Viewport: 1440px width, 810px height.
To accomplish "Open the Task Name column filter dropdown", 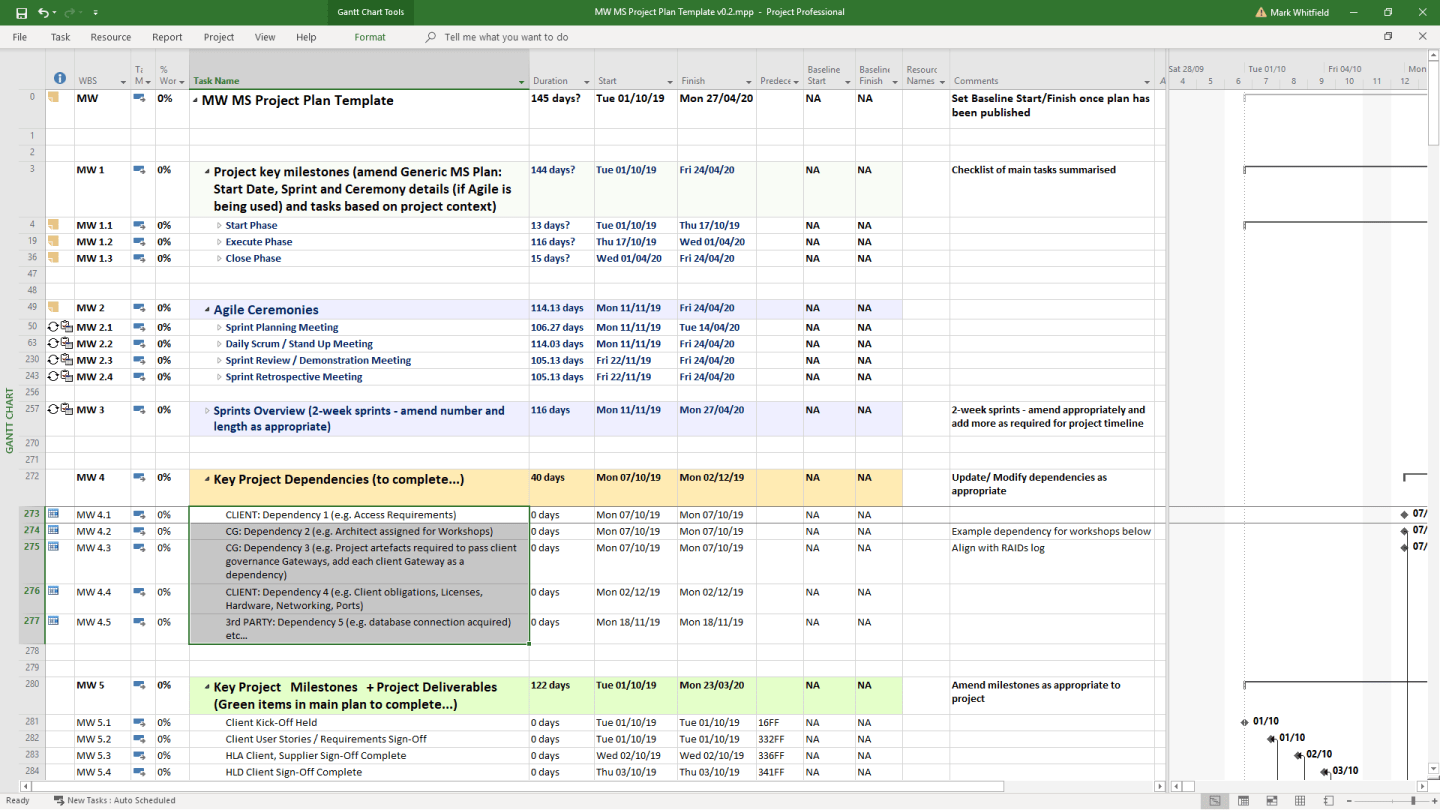I will 521,81.
